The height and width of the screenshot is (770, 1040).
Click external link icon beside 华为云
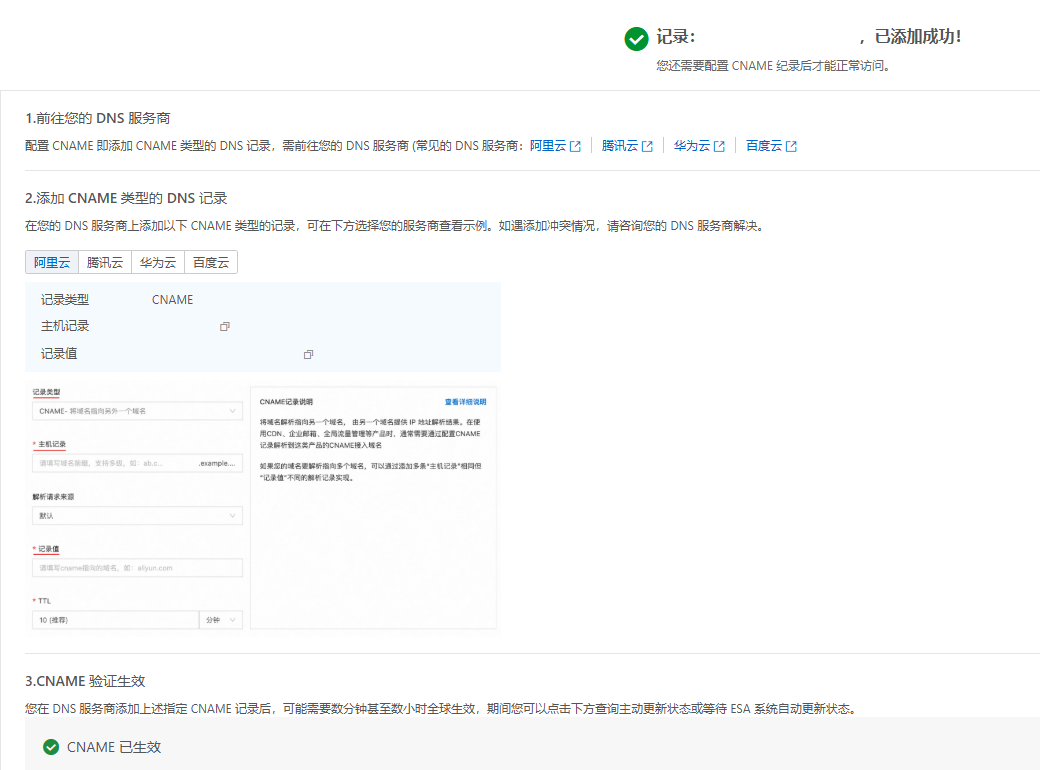click(x=719, y=146)
